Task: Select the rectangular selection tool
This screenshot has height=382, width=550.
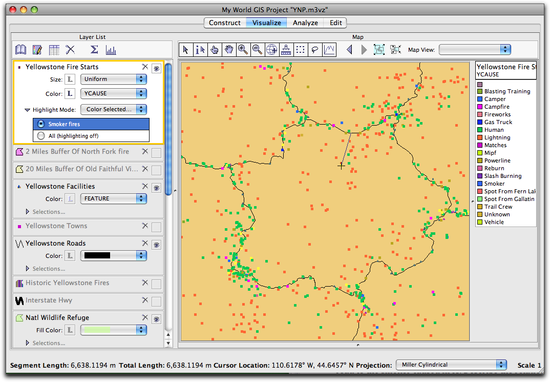Action: (300, 50)
